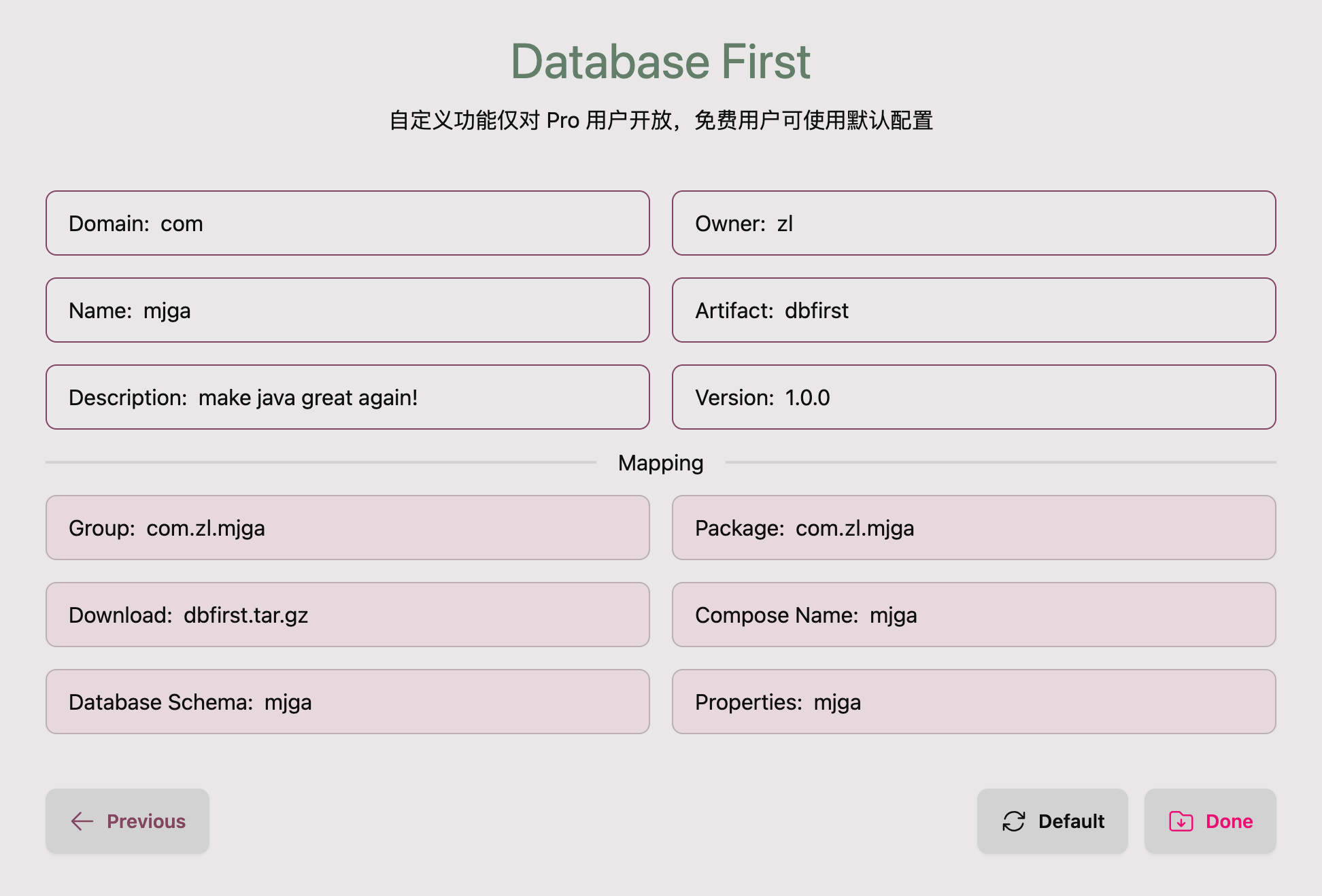
Task: Edit the Description input field
Action: click(x=348, y=397)
